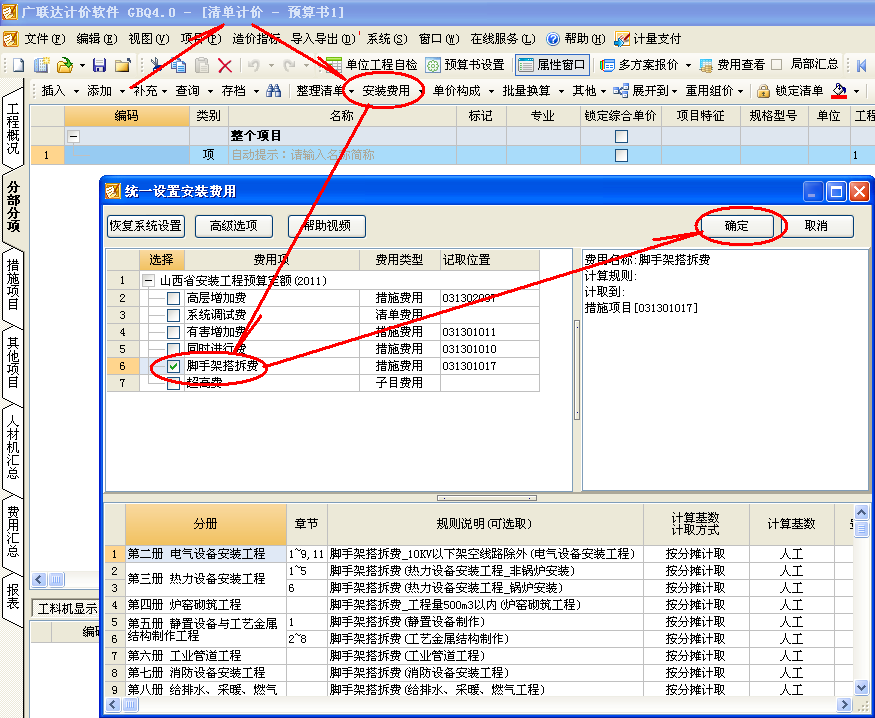Image resolution: width=875 pixels, height=718 pixels.
Task: Click the red X delete icon
Action: pyautogui.click(x=225, y=66)
